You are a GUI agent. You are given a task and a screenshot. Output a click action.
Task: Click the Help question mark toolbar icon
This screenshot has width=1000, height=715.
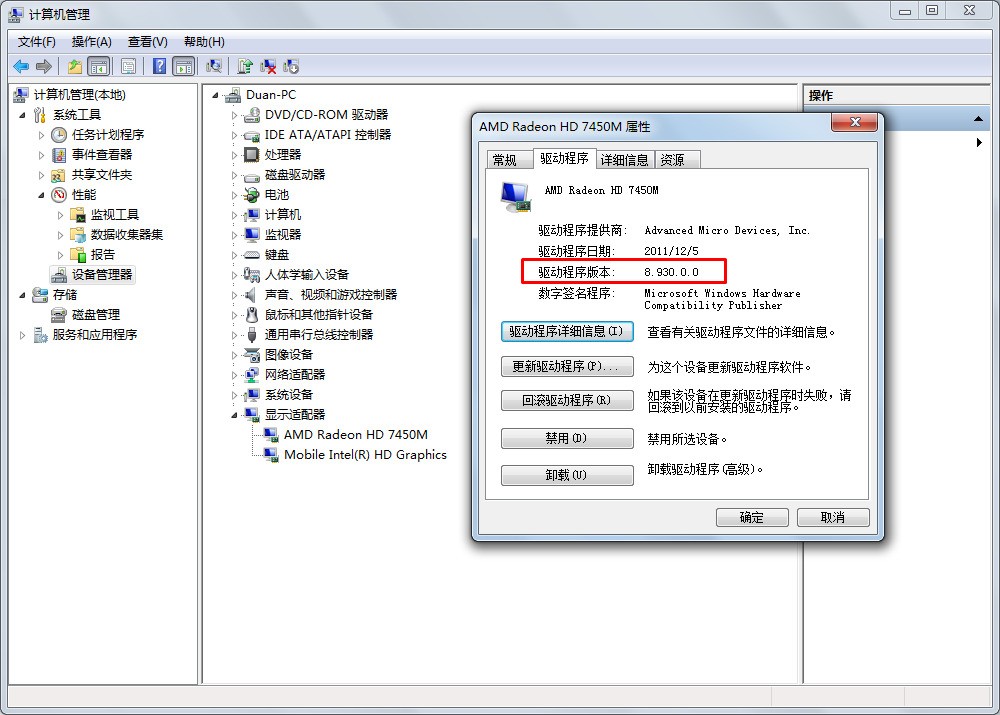(x=159, y=66)
